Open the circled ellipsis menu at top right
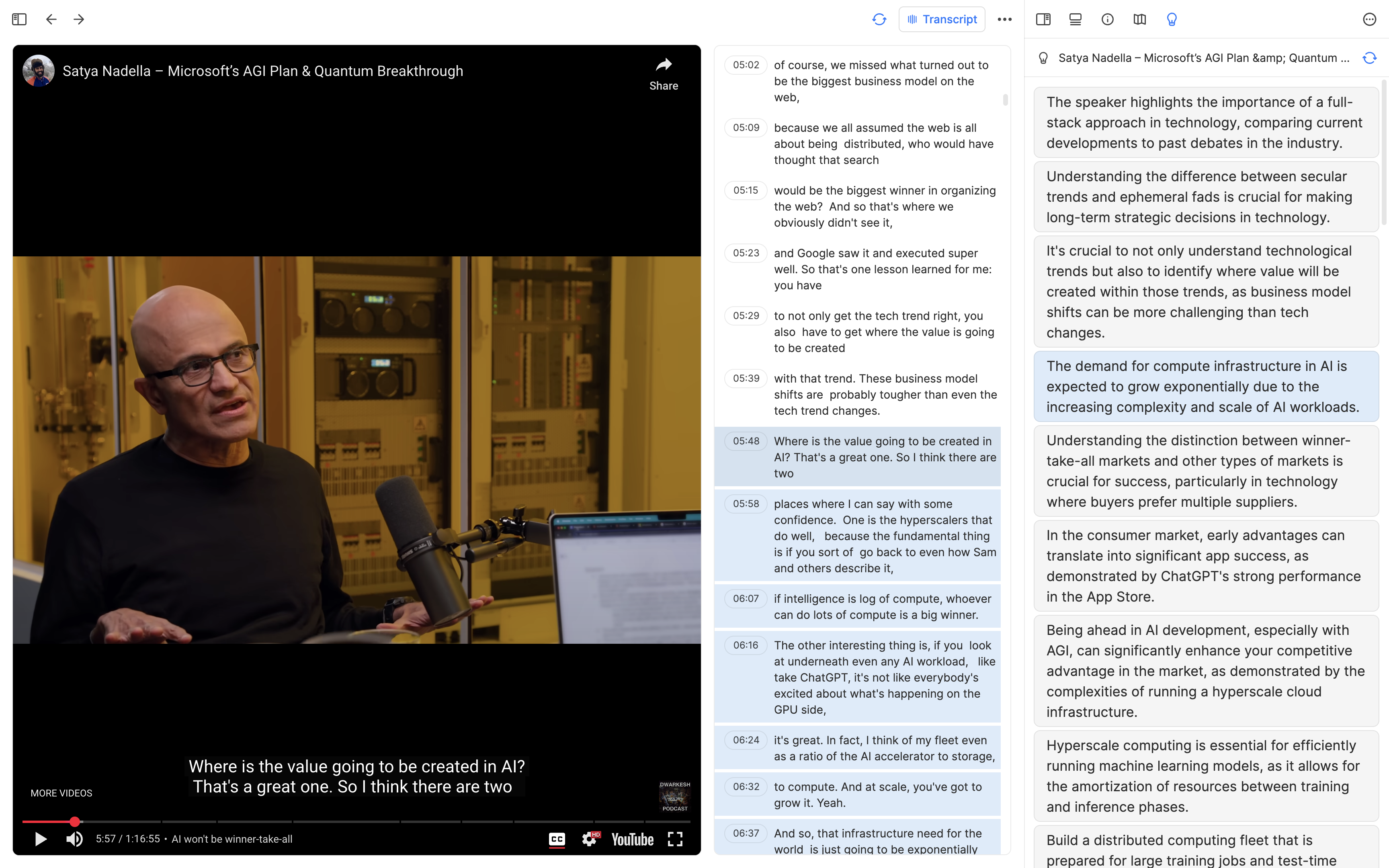 [1369, 20]
